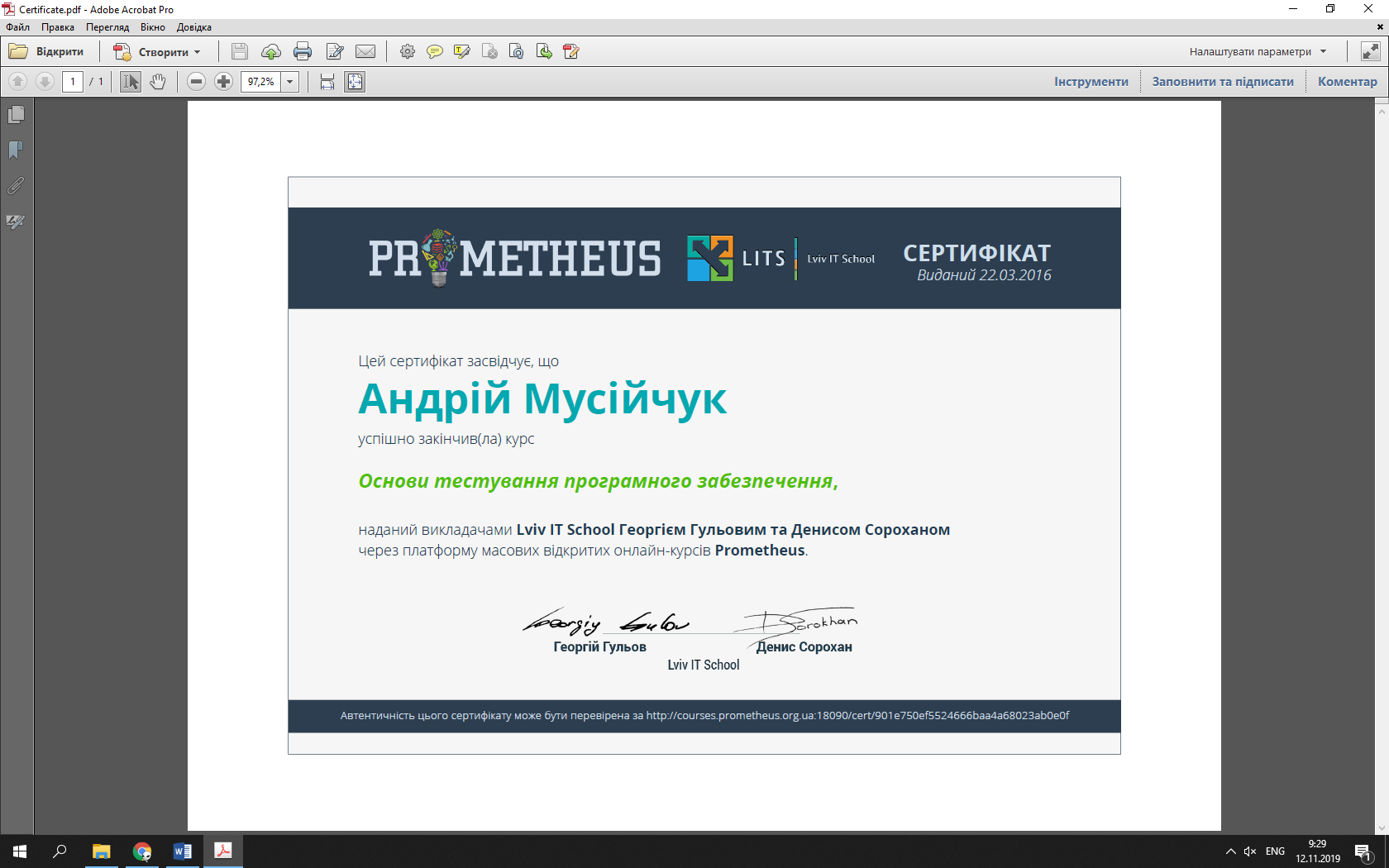This screenshot has height=868, width=1389.
Task: Open the Інструменти pane
Action: (1091, 82)
